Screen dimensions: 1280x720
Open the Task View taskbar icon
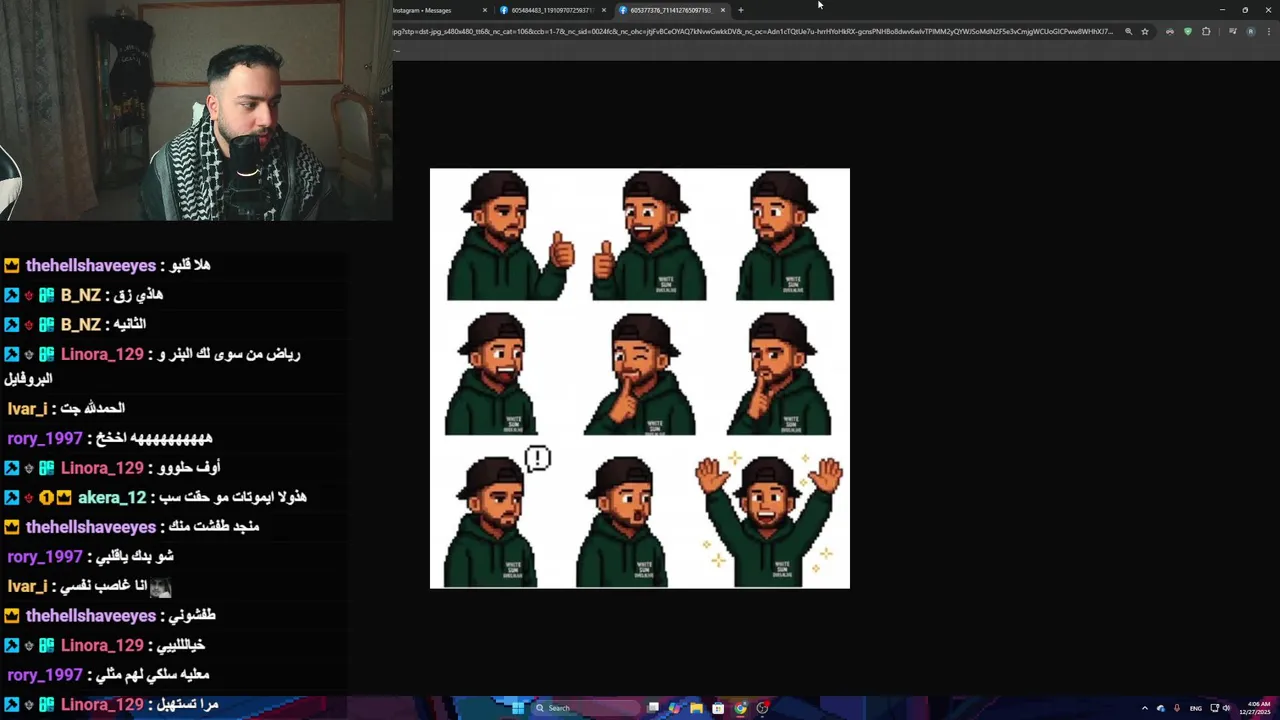pyautogui.click(x=653, y=708)
